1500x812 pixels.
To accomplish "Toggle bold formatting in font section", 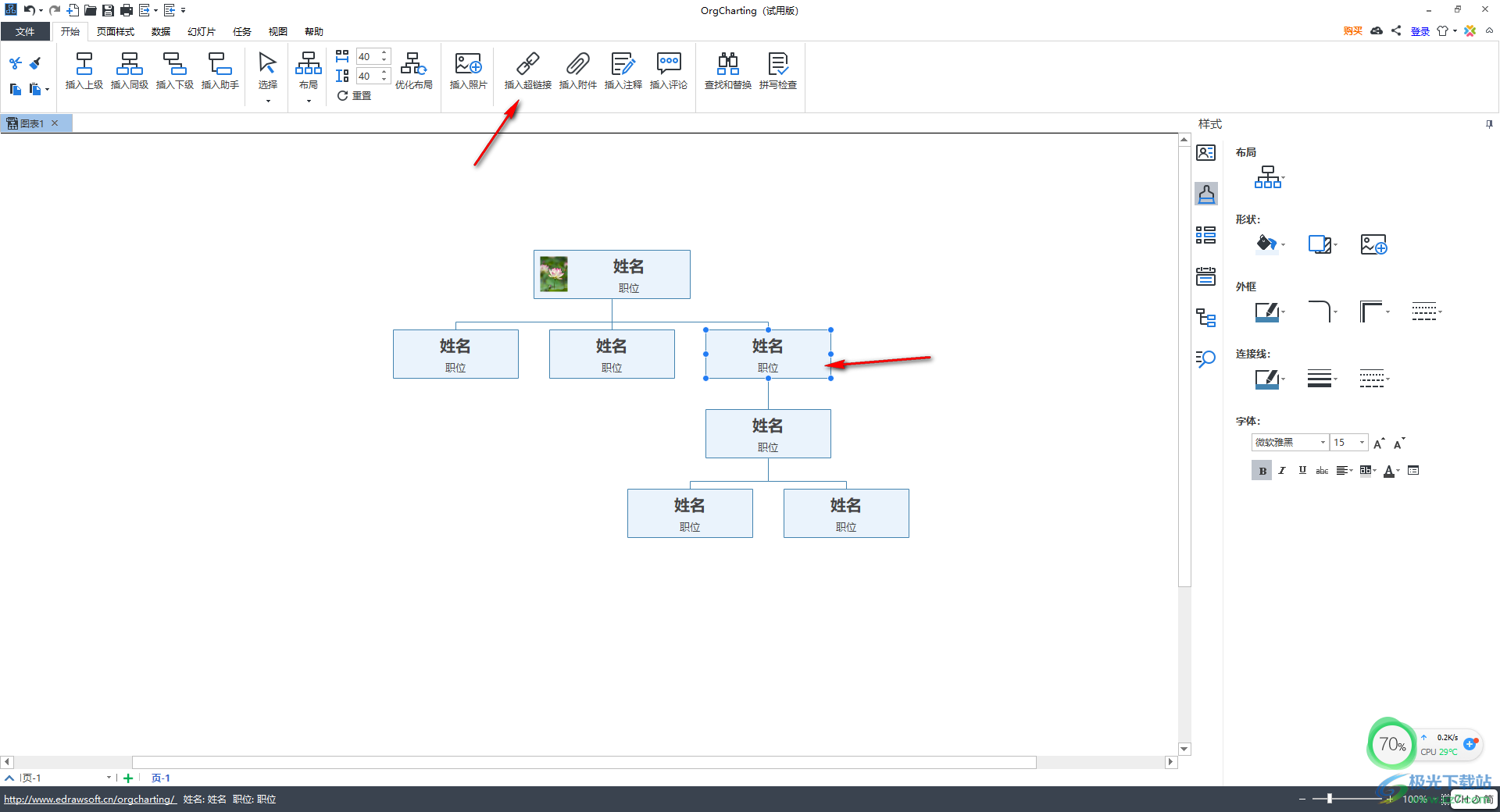I will coord(1262,471).
